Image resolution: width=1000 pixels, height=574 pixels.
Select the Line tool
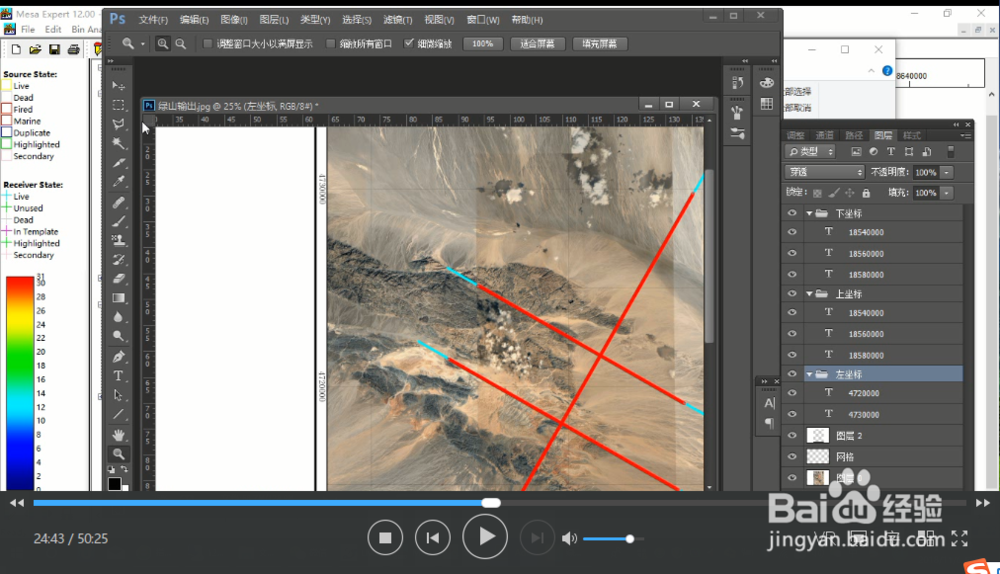[119, 415]
